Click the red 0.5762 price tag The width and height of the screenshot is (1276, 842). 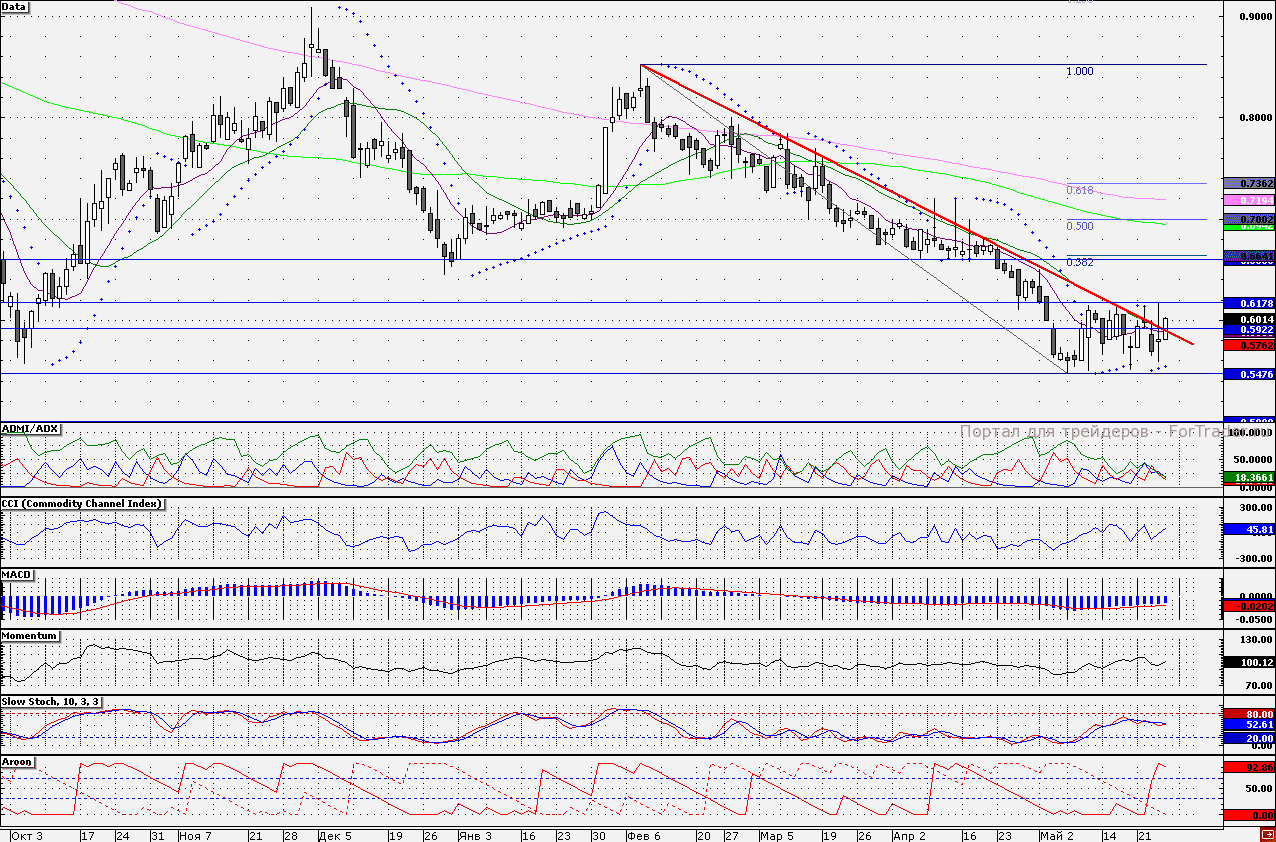click(1248, 345)
